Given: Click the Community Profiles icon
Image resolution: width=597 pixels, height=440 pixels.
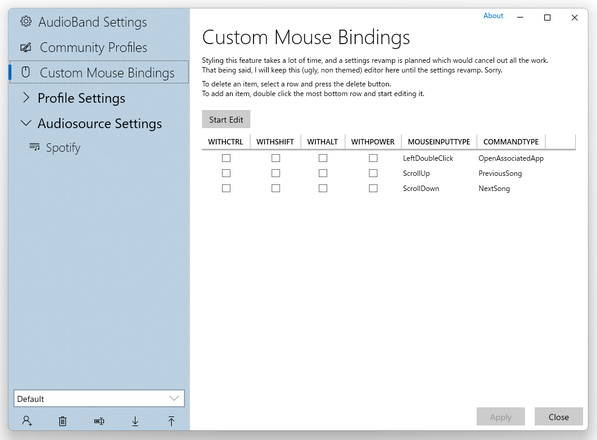Looking at the screenshot, I should coord(26,48).
